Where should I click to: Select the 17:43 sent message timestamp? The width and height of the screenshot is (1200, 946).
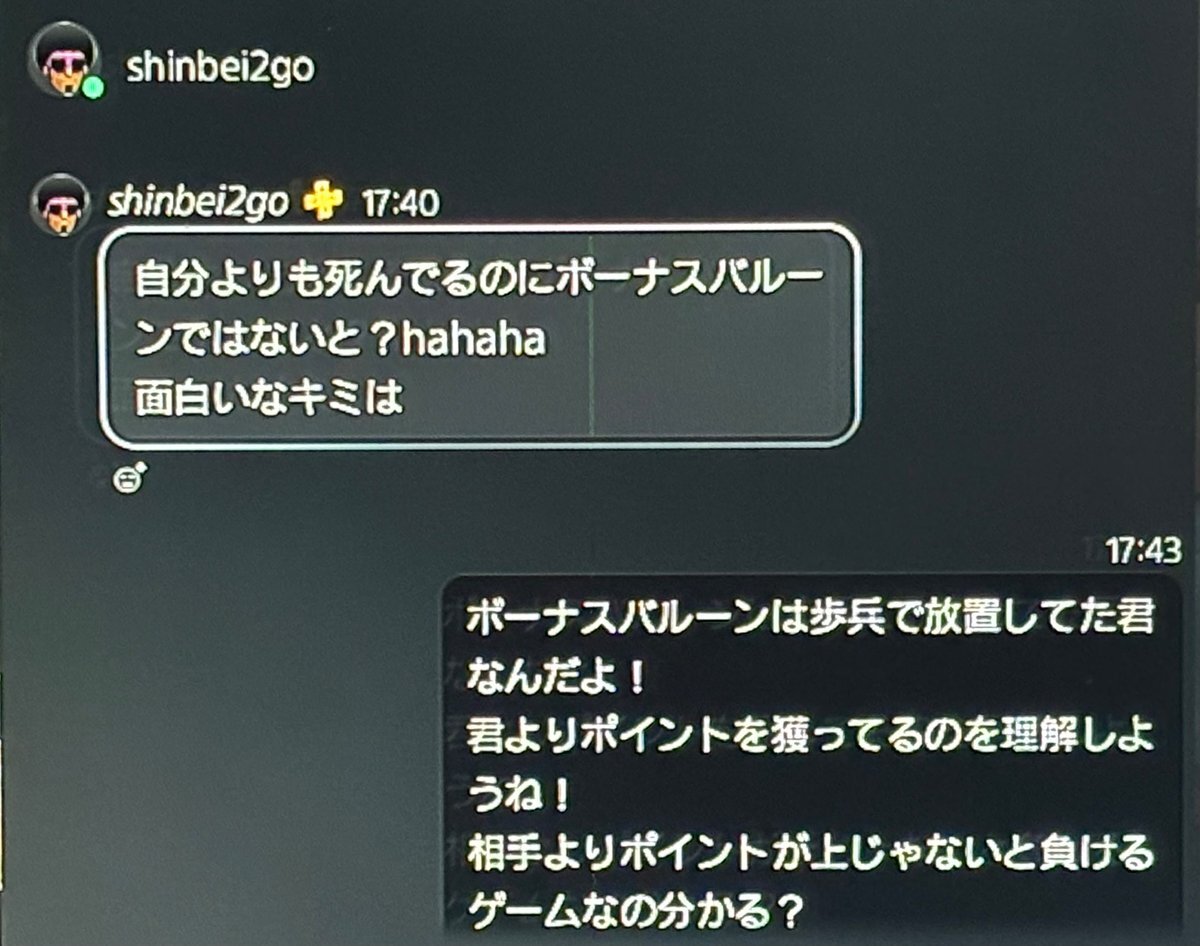[1144, 549]
